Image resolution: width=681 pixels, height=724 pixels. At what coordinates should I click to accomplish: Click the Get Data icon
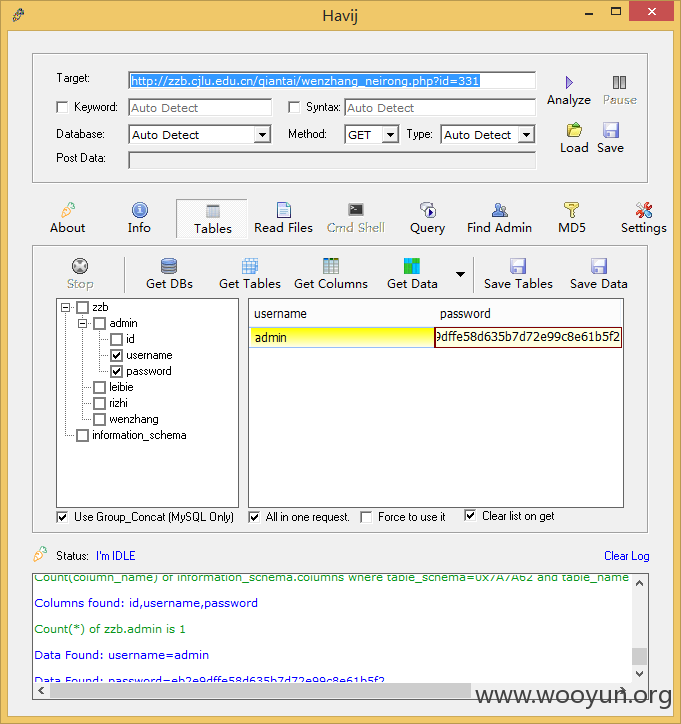412,266
